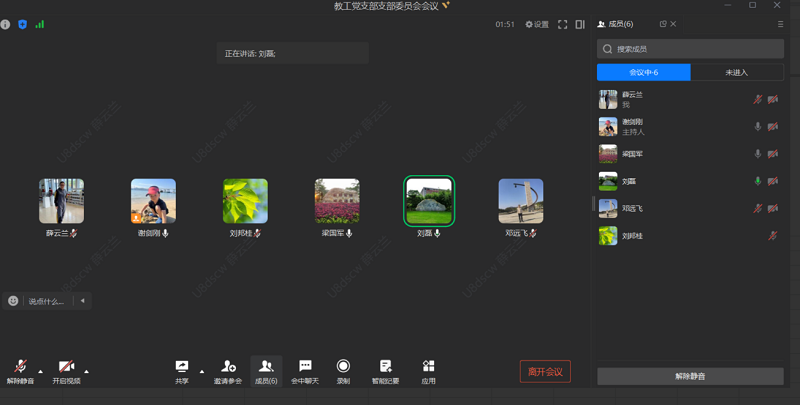Select 刘邦桂 avatar in member list
Image resolution: width=800 pixels, height=405 pixels.
click(608, 236)
